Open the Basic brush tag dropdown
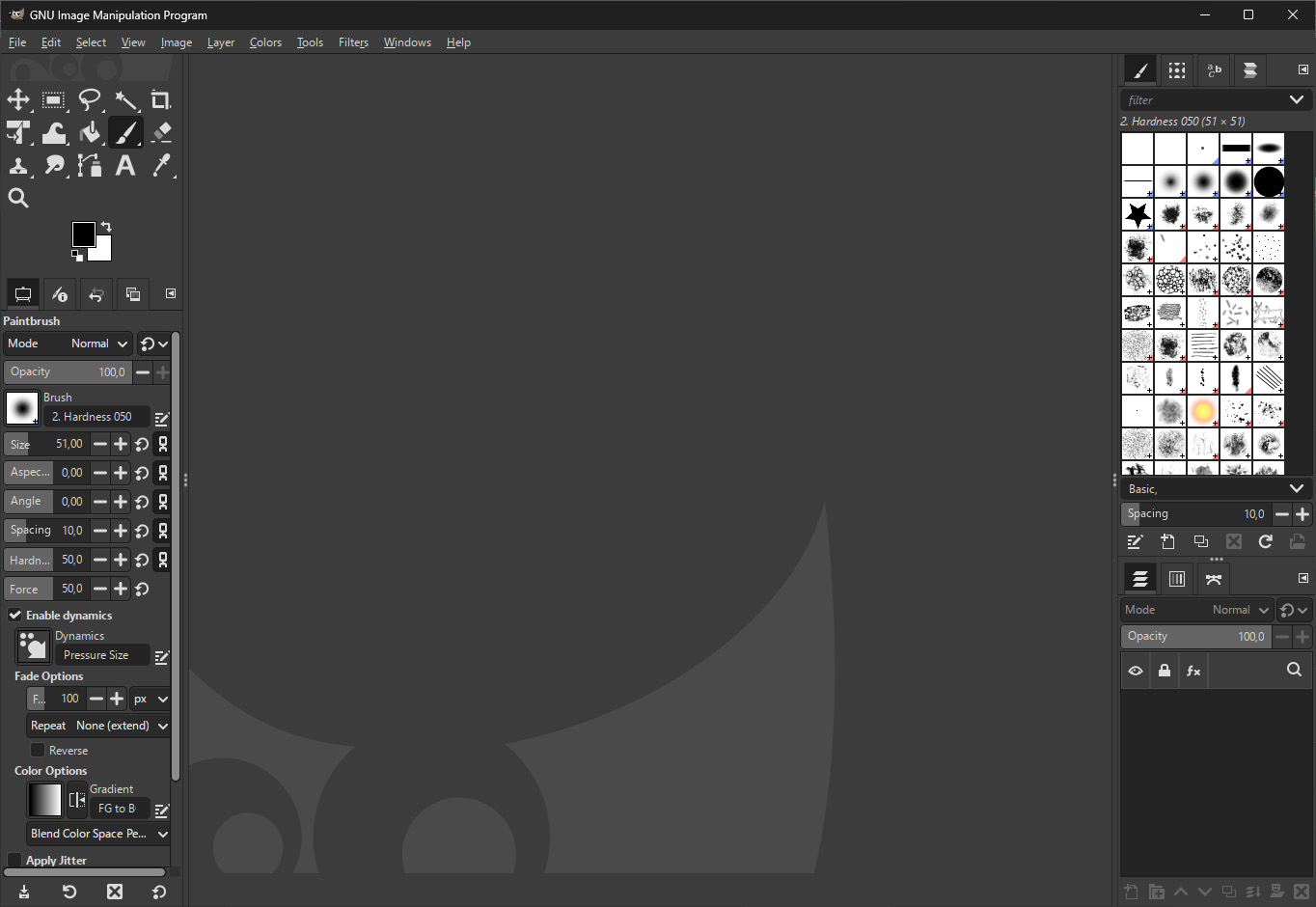1316x907 pixels. pyautogui.click(x=1215, y=489)
